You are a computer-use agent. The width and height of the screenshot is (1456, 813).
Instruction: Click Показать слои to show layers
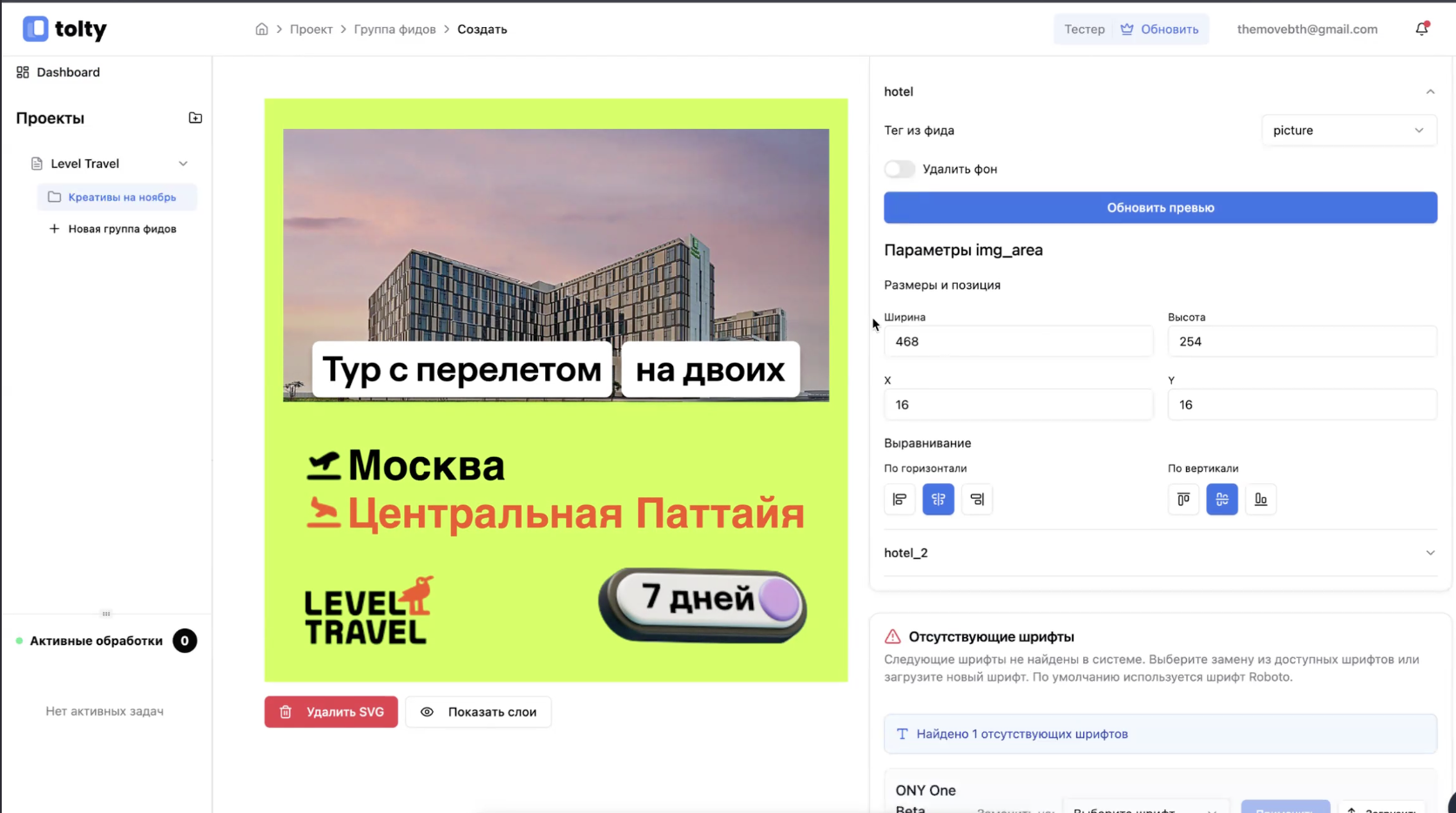point(478,712)
